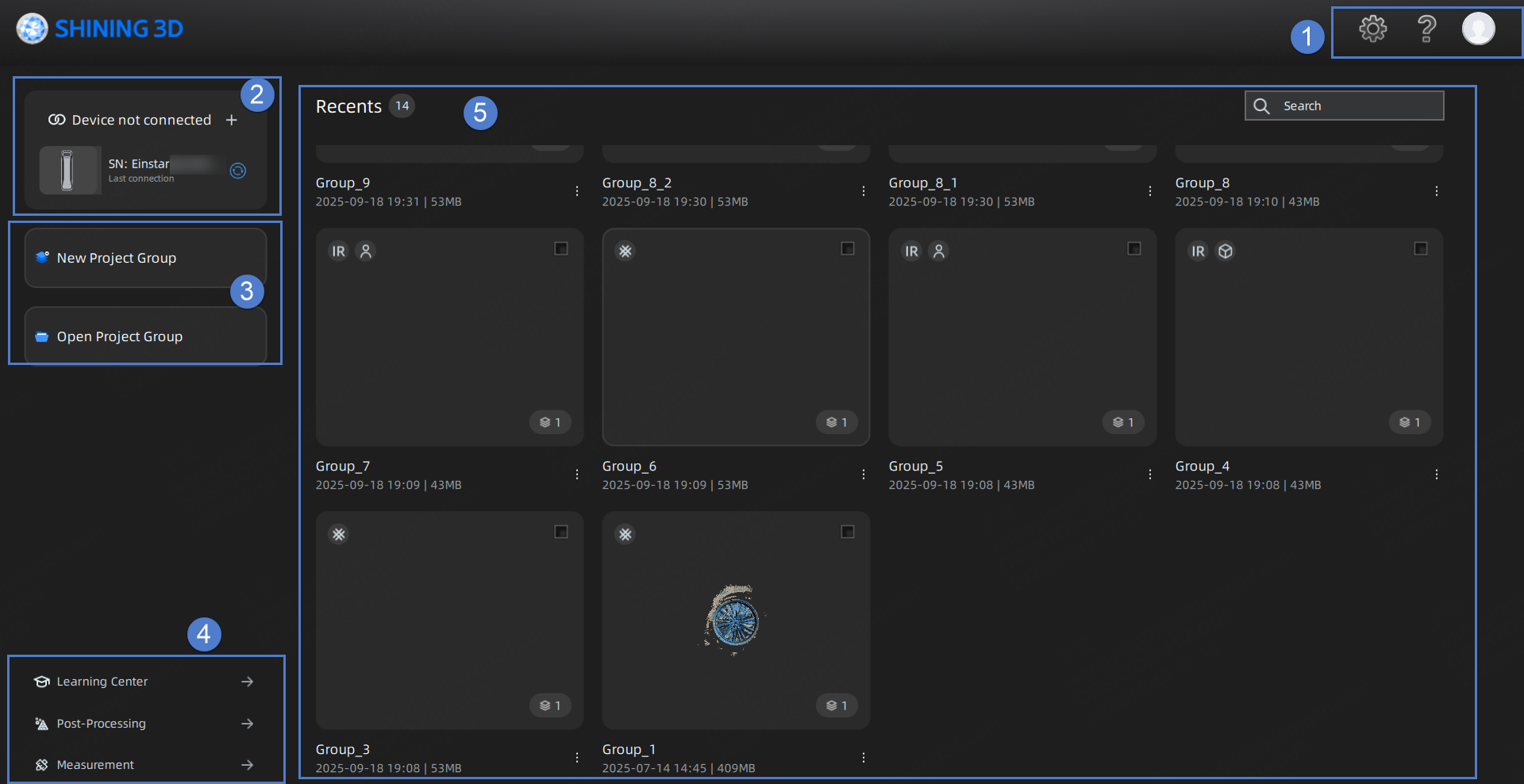Open the user account avatar
Viewport: 1524px width, 784px height.
pyautogui.click(x=1479, y=29)
